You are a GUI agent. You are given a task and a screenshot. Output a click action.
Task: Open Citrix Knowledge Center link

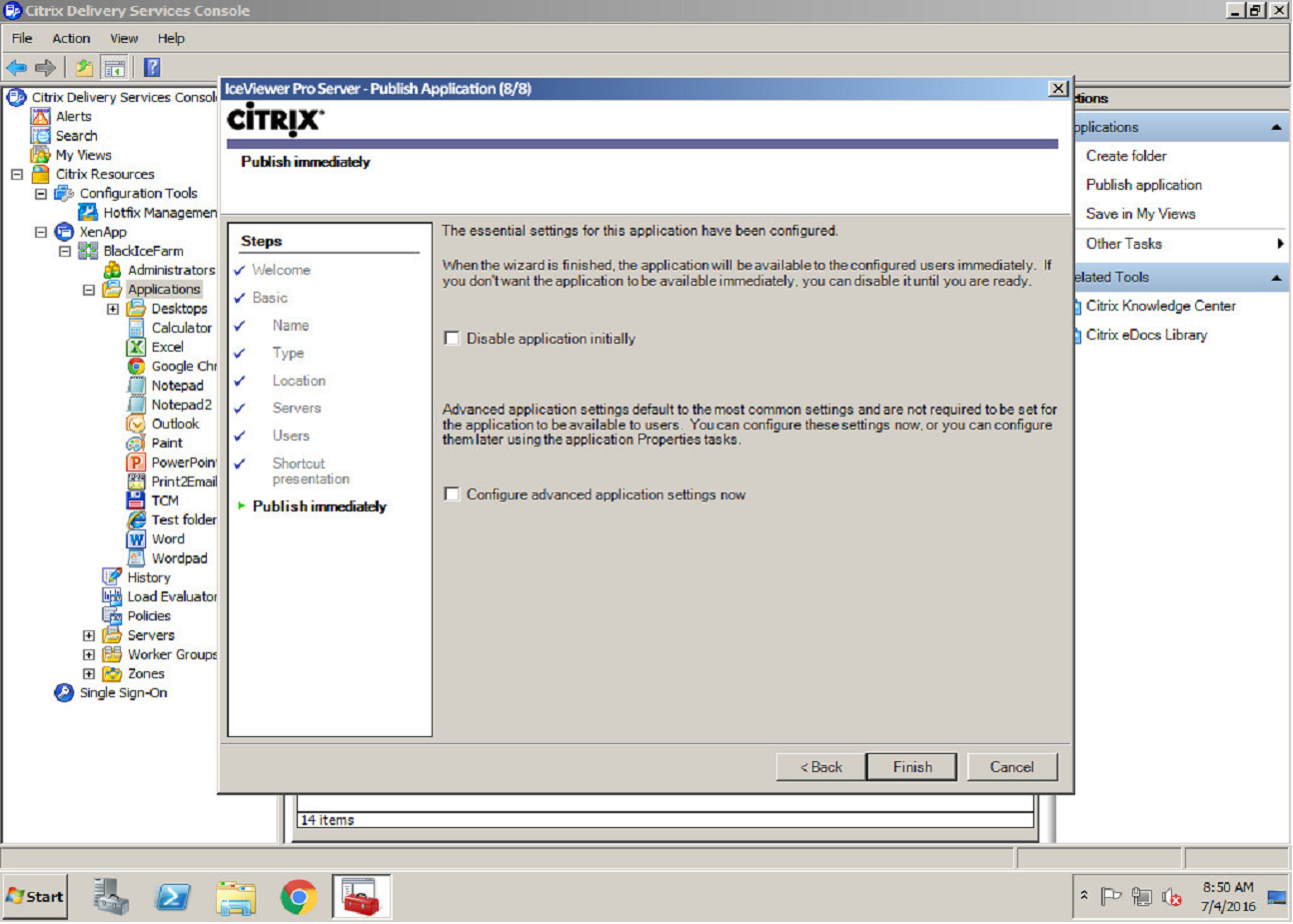(1161, 306)
